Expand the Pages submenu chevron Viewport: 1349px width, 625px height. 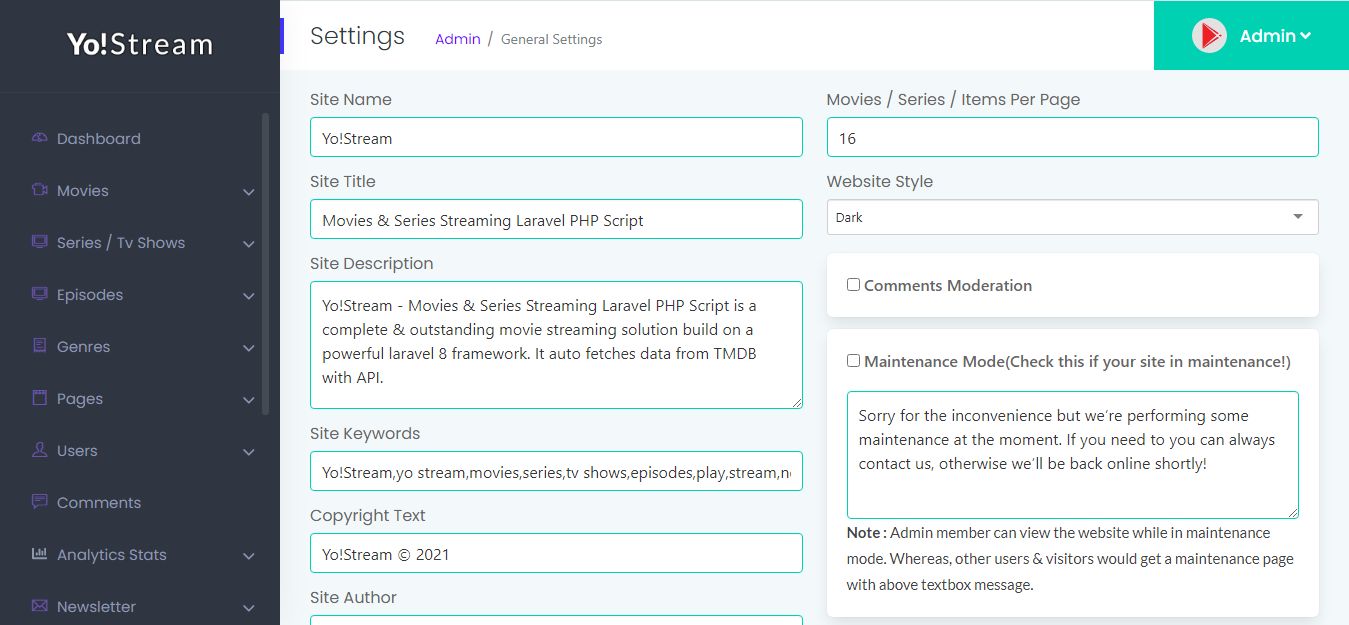tap(248, 400)
